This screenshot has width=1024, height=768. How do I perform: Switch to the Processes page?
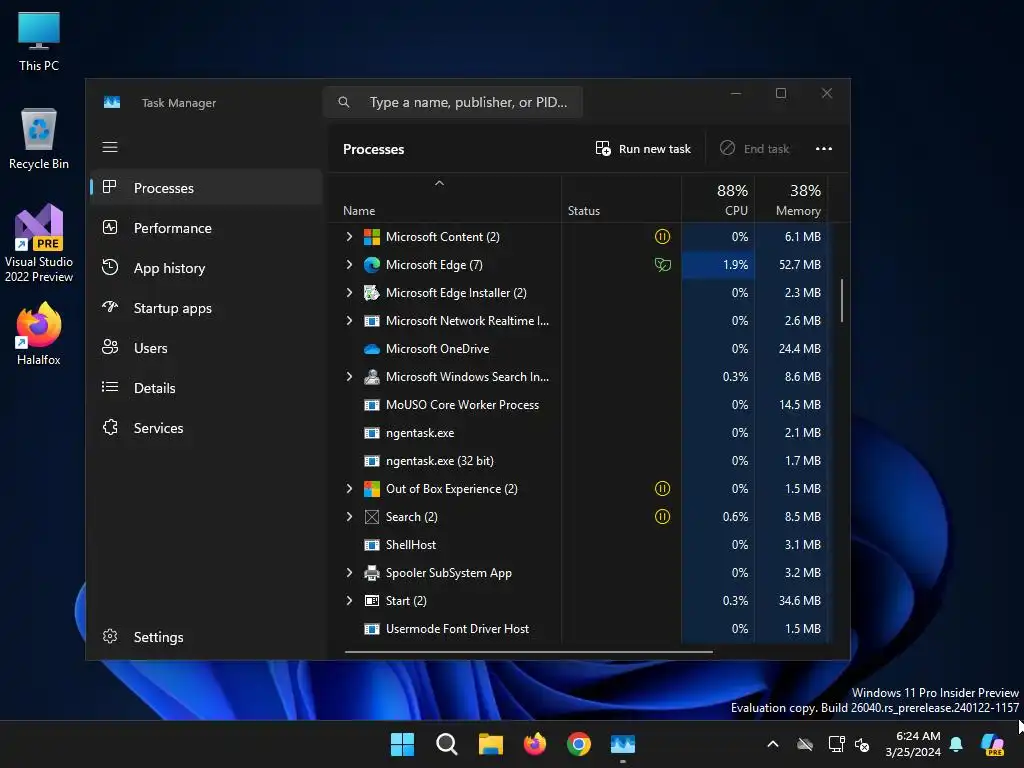(206, 188)
